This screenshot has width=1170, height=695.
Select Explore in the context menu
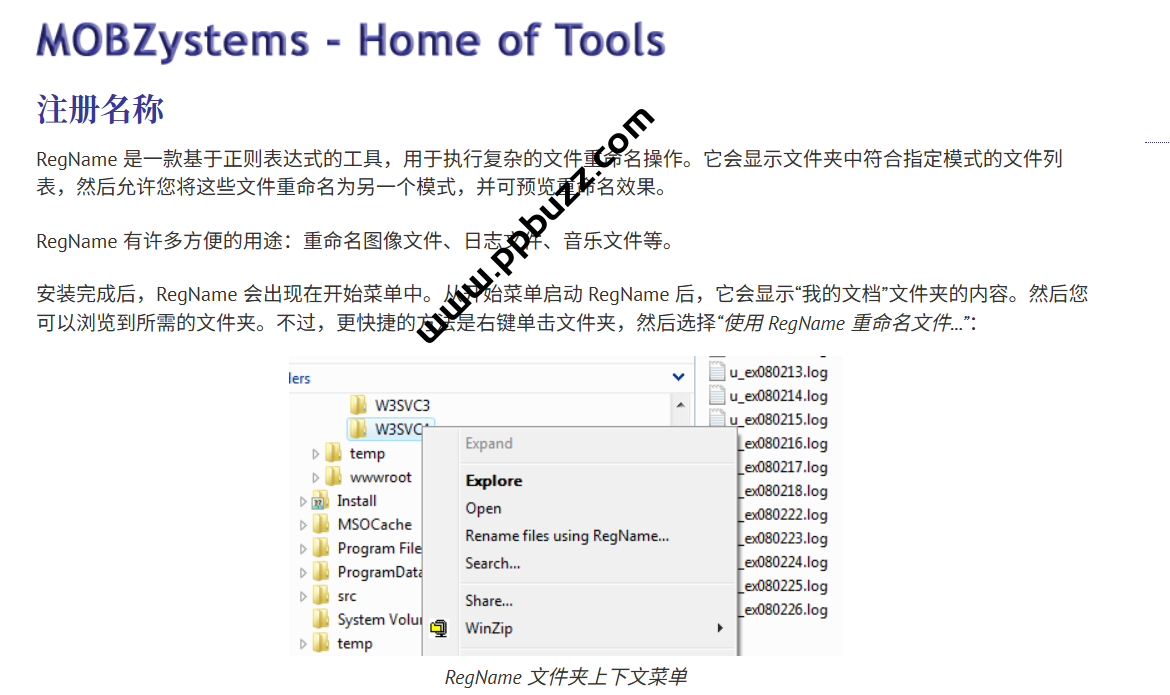(x=494, y=481)
